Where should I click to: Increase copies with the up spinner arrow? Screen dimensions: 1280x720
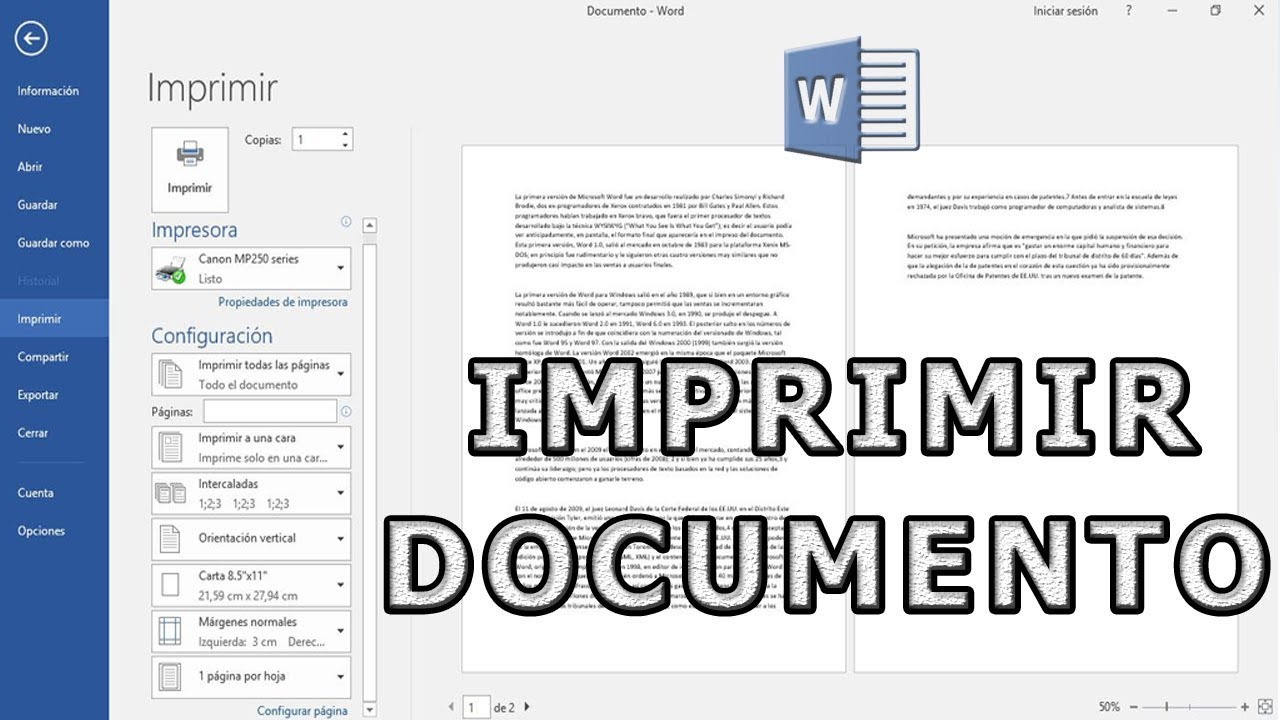346,134
